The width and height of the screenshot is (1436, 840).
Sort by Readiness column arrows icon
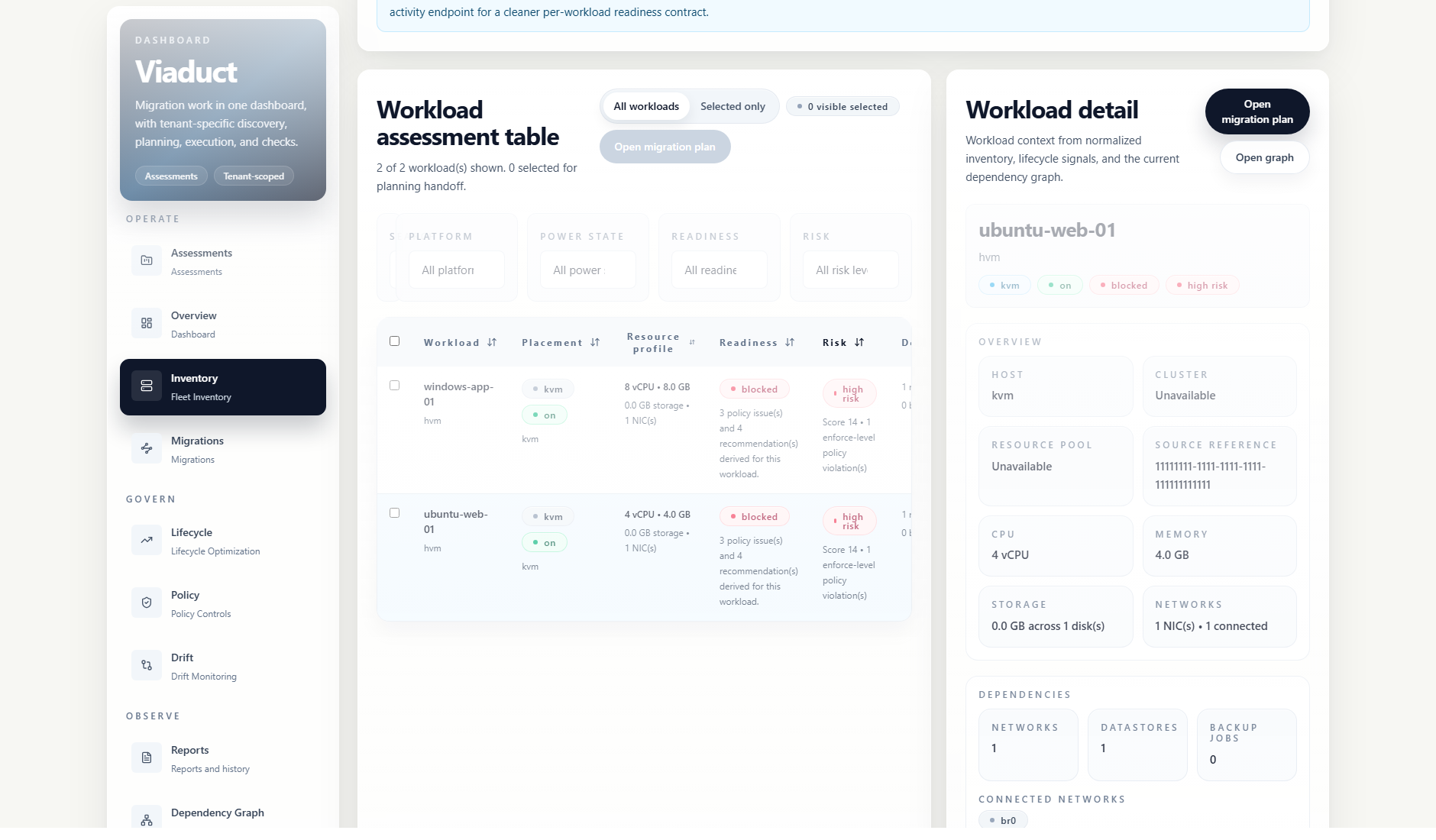(x=790, y=342)
